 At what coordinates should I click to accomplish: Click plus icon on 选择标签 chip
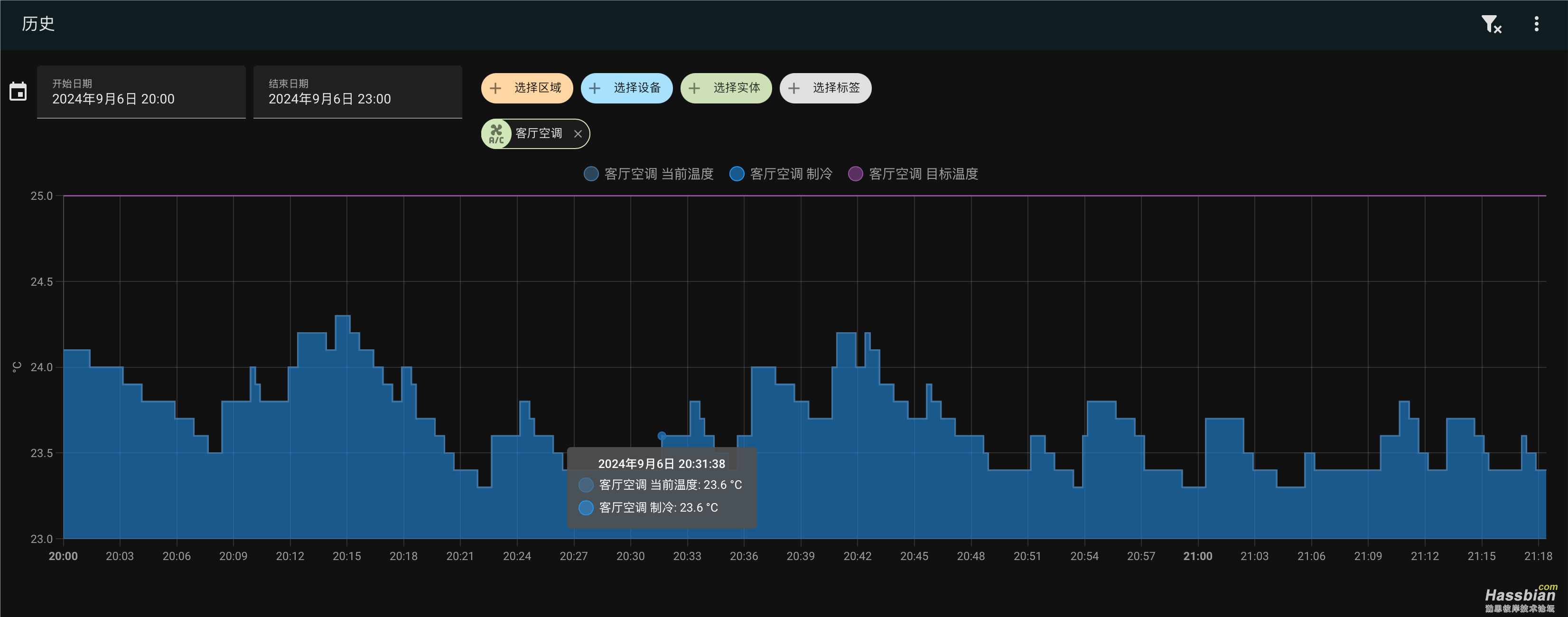click(794, 88)
